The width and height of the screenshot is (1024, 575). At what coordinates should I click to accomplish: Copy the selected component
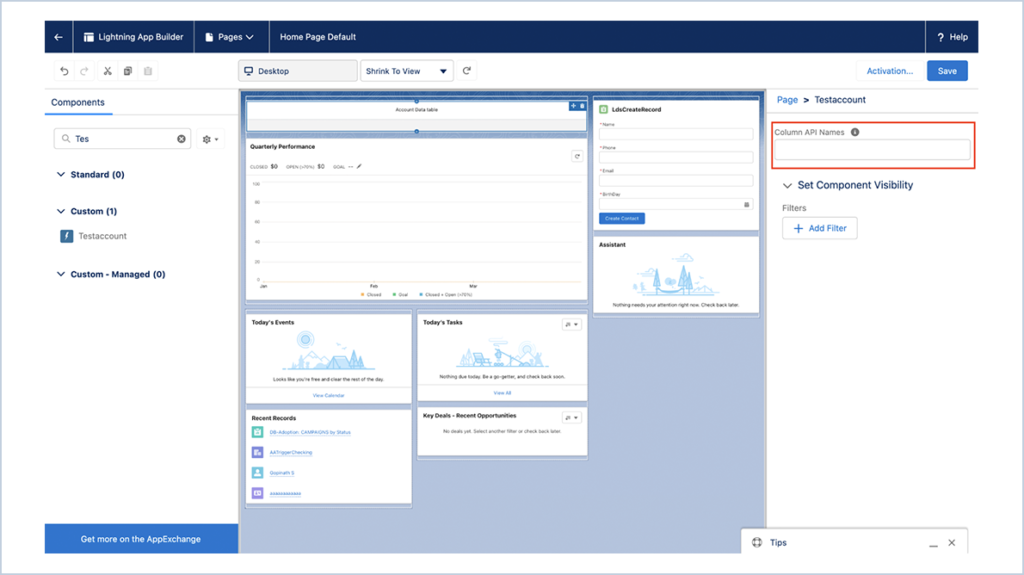point(127,71)
